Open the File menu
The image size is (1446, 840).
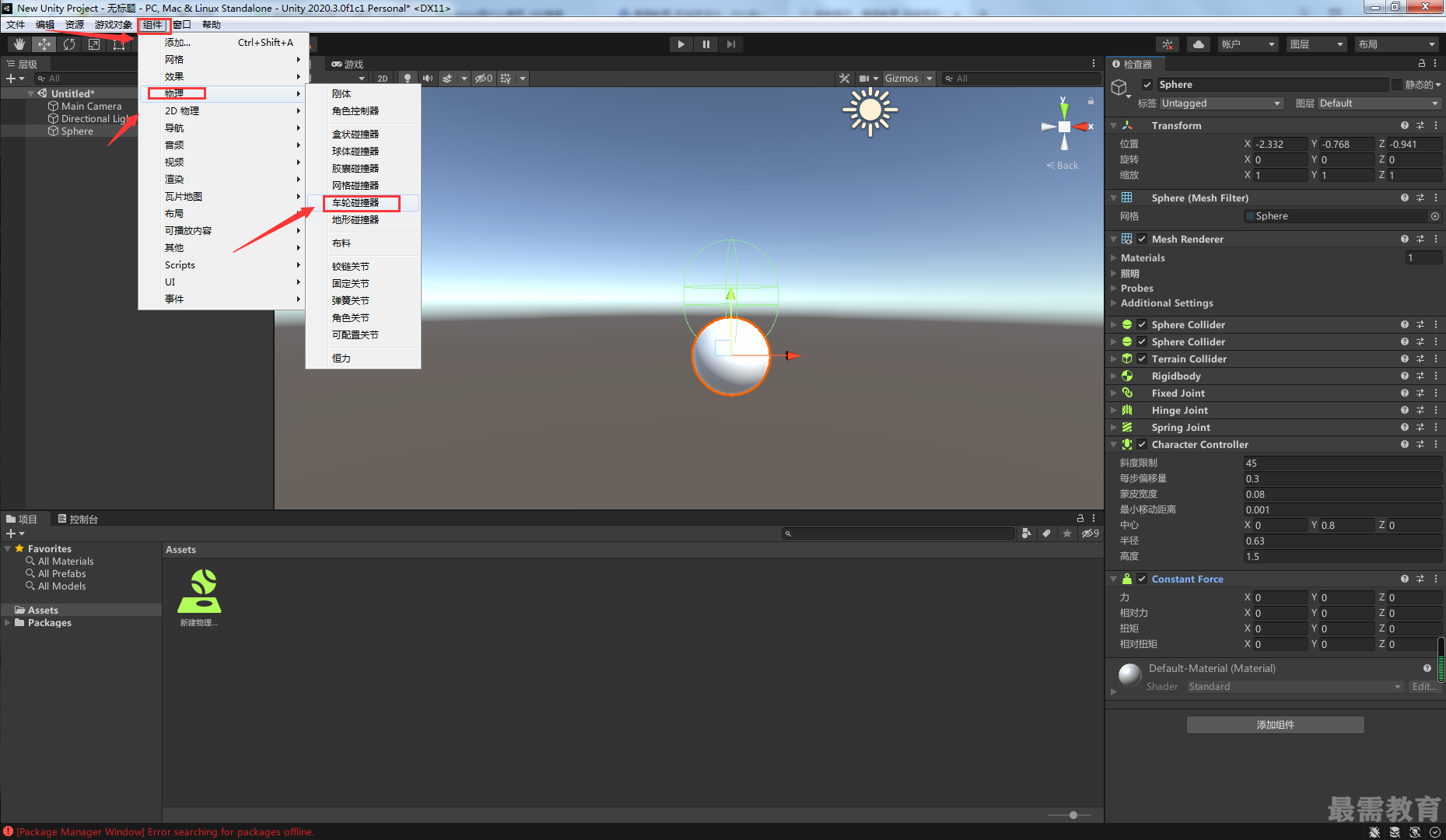(16, 25)
